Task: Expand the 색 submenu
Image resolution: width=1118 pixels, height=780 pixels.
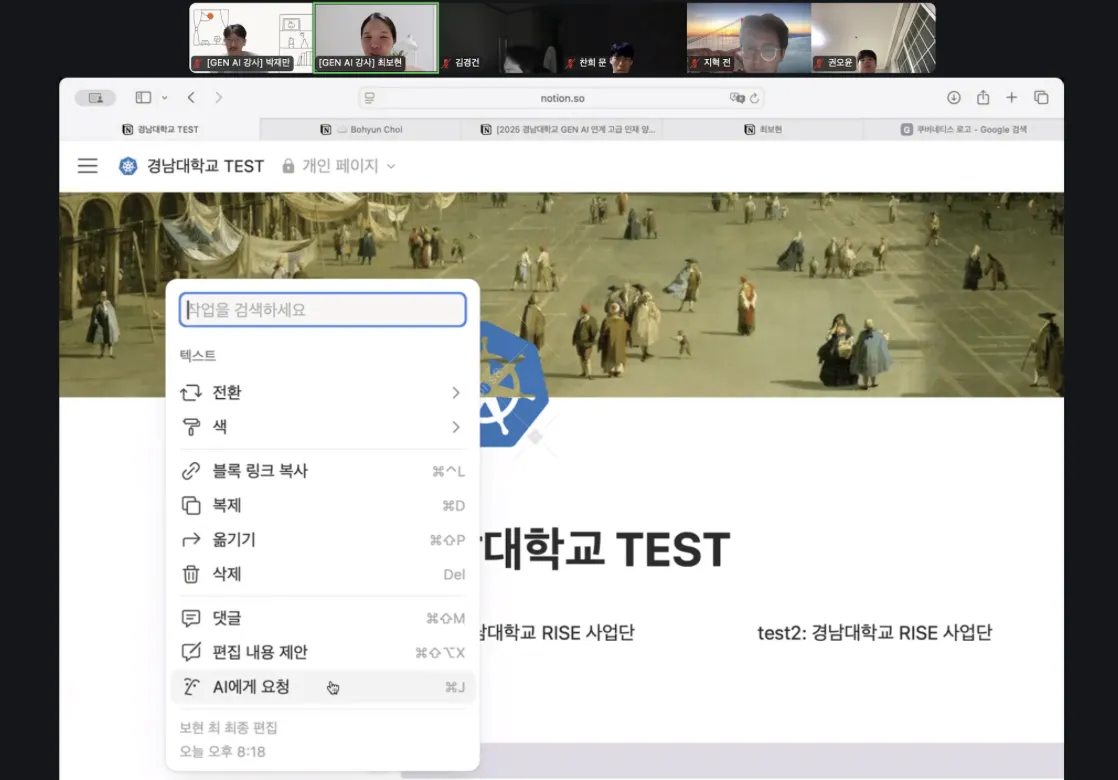Action: [322, 427]
